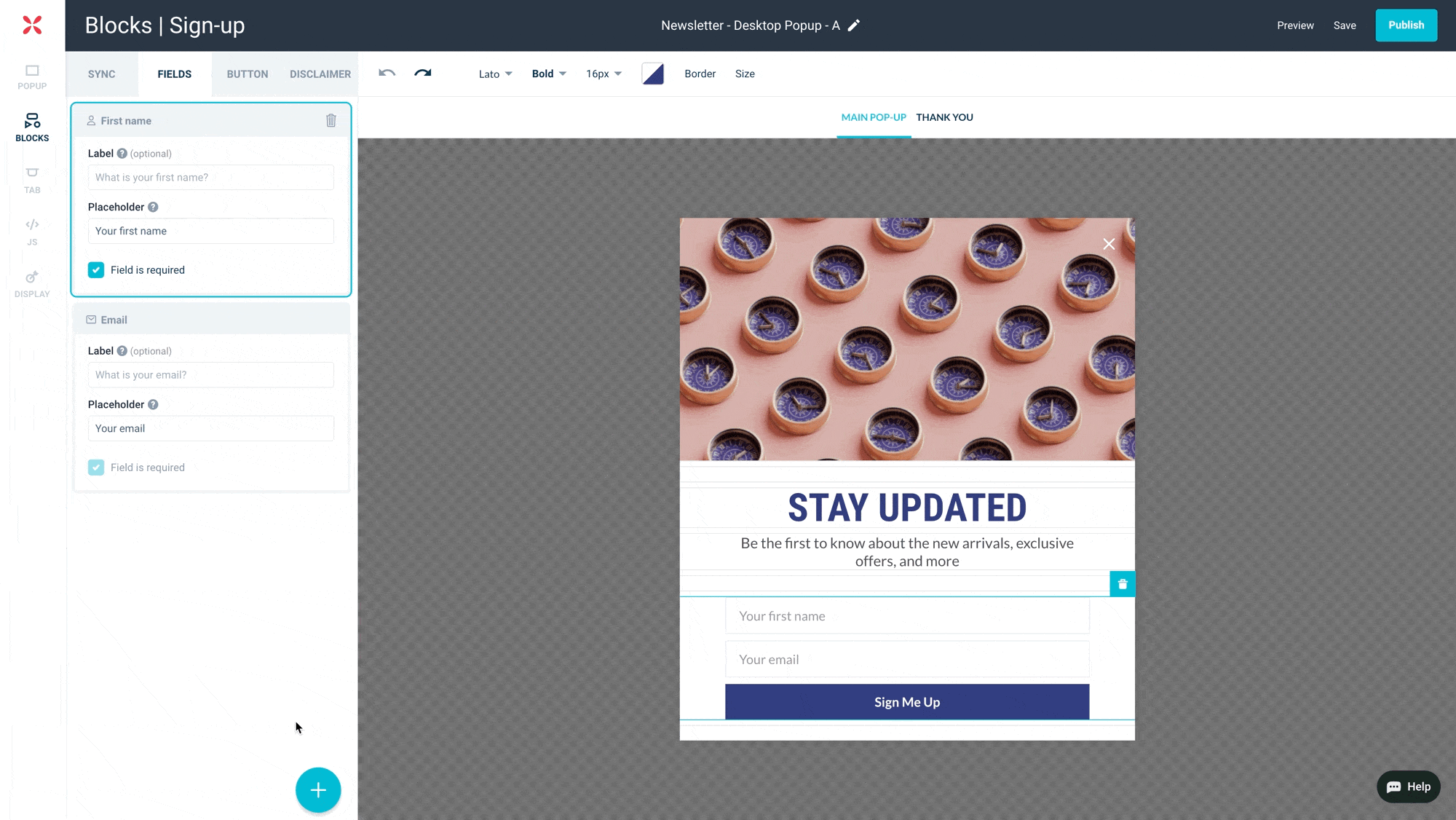The width and height of the screenshot is (1456, 820).
Task: Click help icon next to Email Placeholder
Action: click(x=153, y=404)
